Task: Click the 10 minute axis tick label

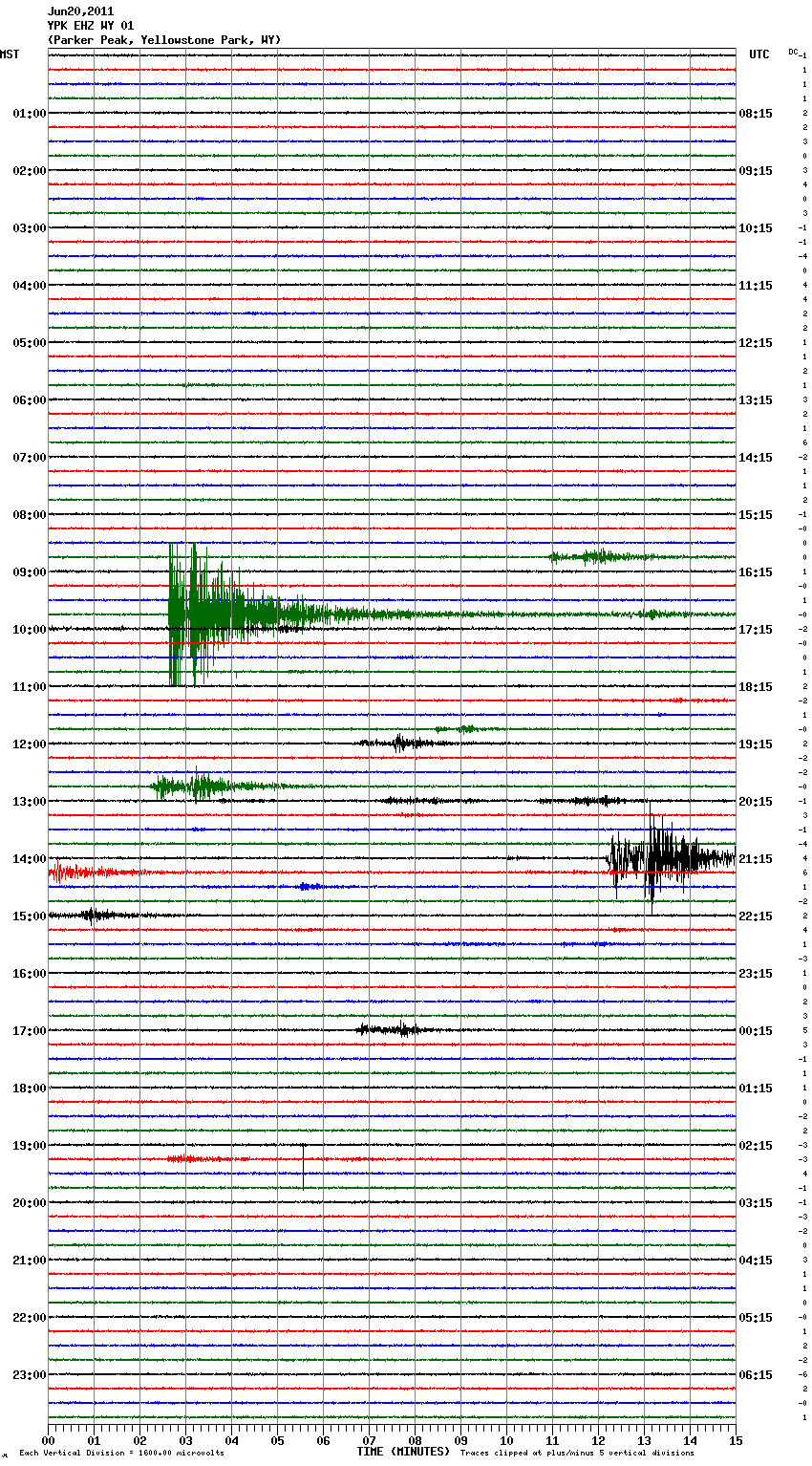Action: tap(506, 1440)
